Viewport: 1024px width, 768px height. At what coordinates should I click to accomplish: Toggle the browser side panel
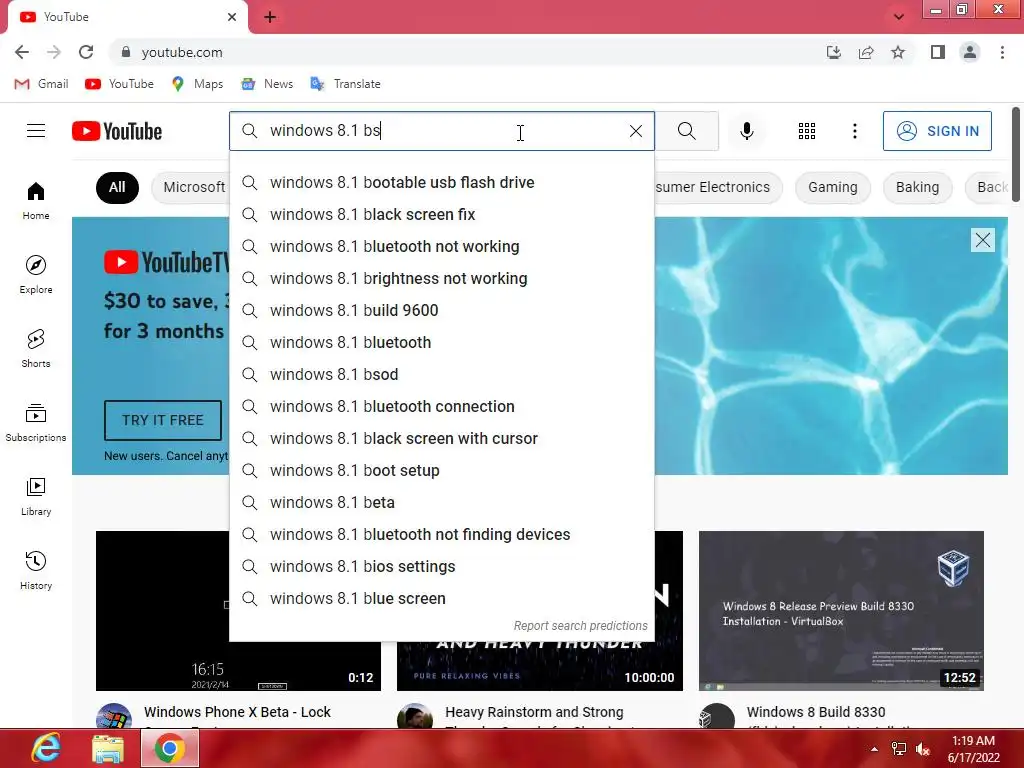937,52
